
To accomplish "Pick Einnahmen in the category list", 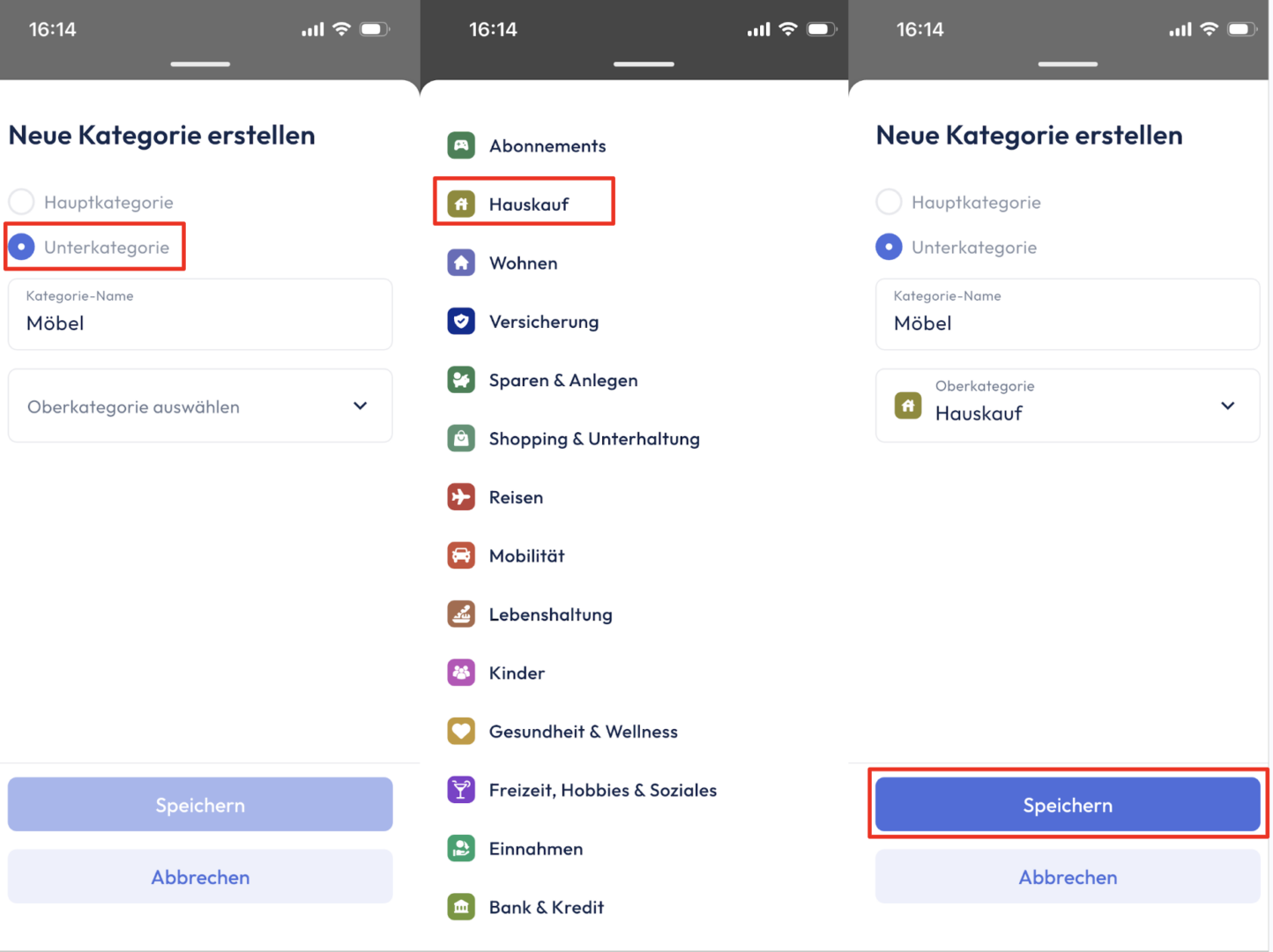I will pos(535,848).
